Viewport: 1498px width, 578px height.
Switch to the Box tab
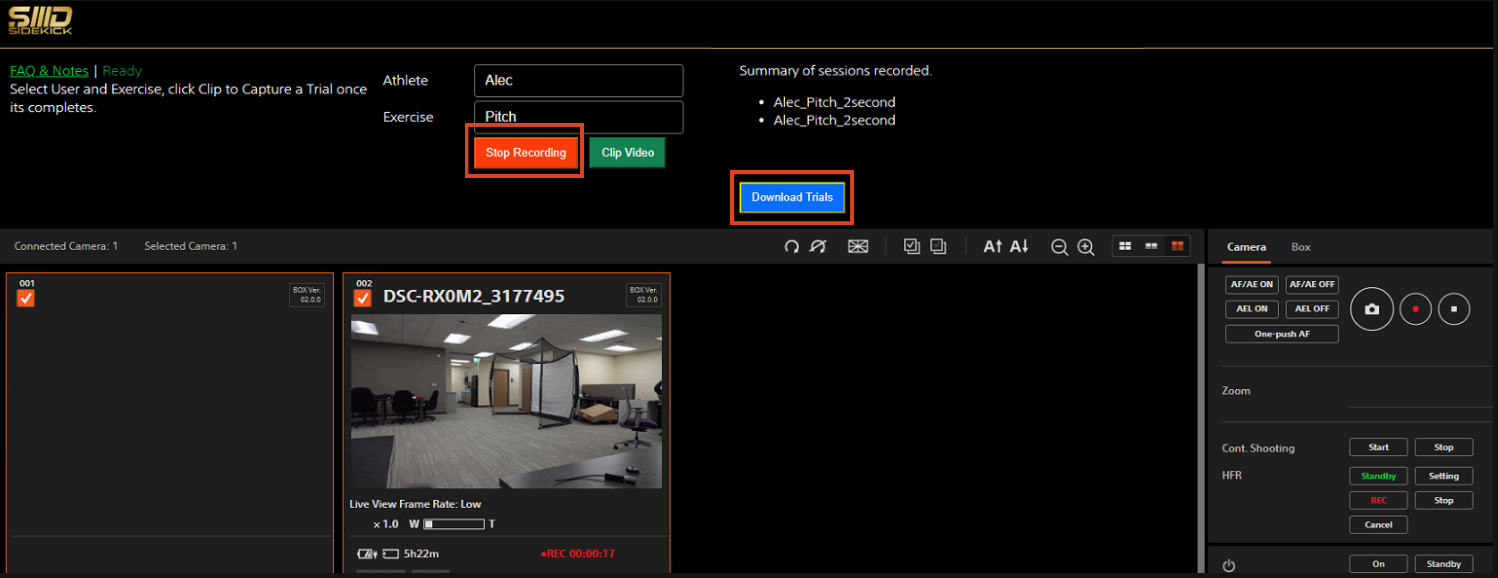coord(1300,247)
